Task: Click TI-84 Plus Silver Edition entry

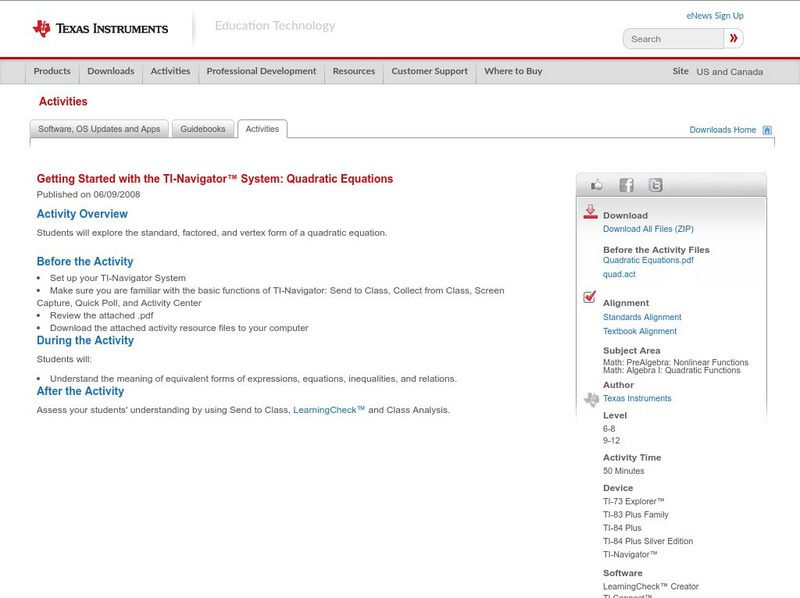Action: pos(648,541)
